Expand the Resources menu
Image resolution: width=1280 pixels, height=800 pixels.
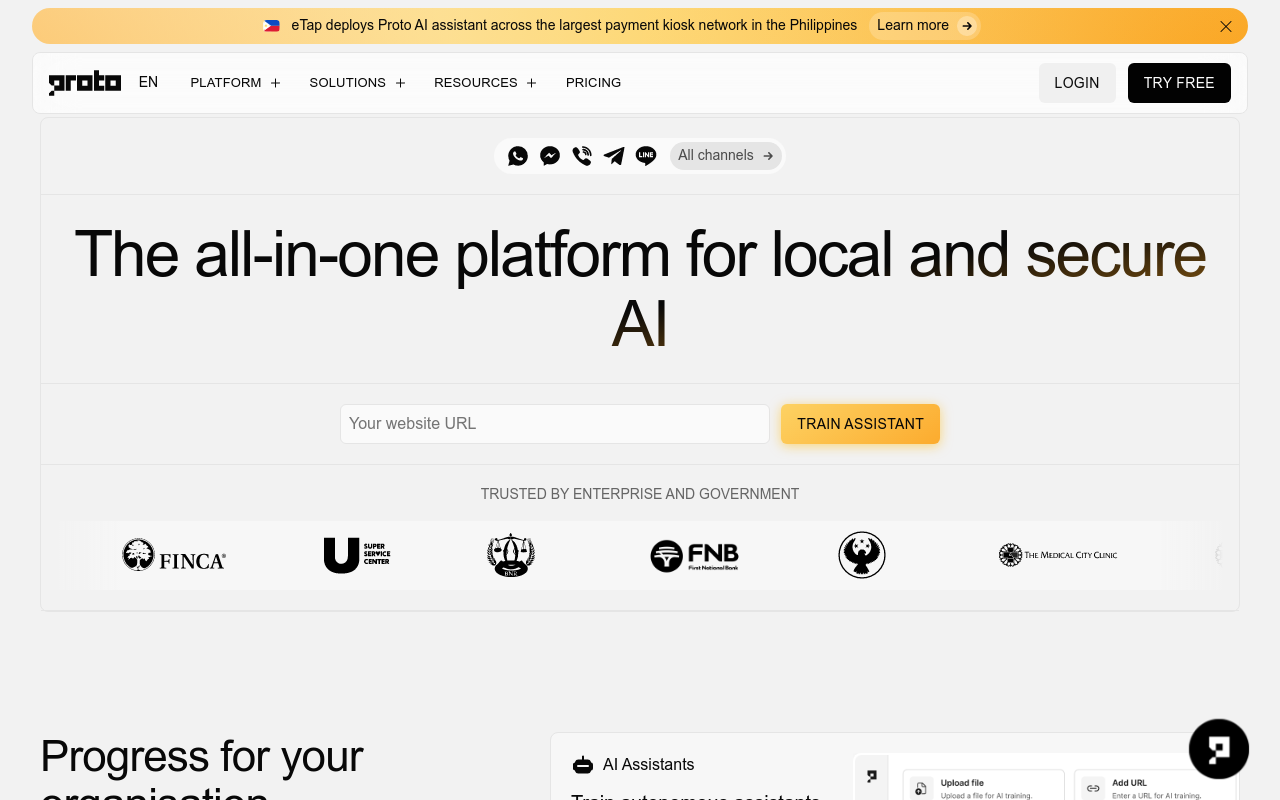(486, 83)
